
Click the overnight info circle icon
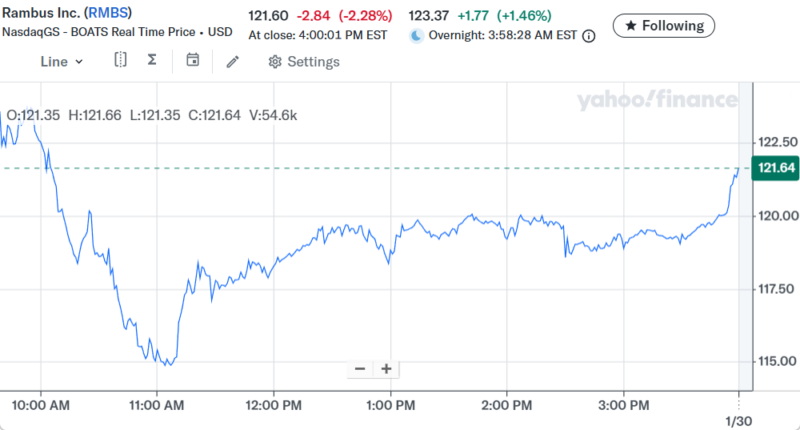tap(589, 35)
